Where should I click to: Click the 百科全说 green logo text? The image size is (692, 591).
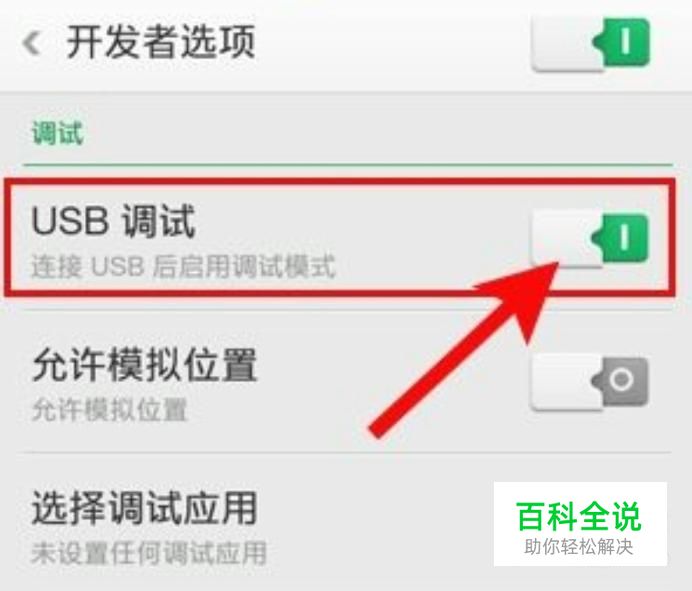tap(578, 516)
